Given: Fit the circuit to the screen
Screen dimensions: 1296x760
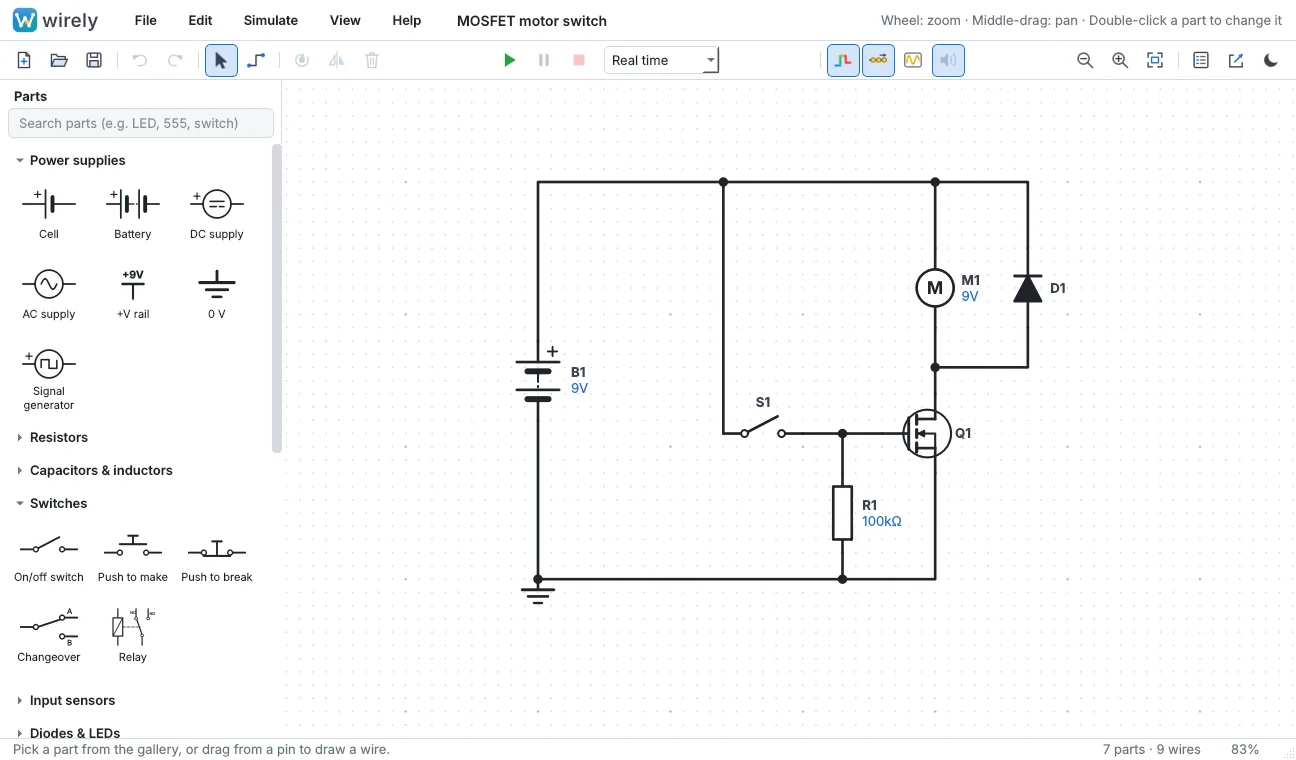Looking at the screenshot, I should point(1155,60).
